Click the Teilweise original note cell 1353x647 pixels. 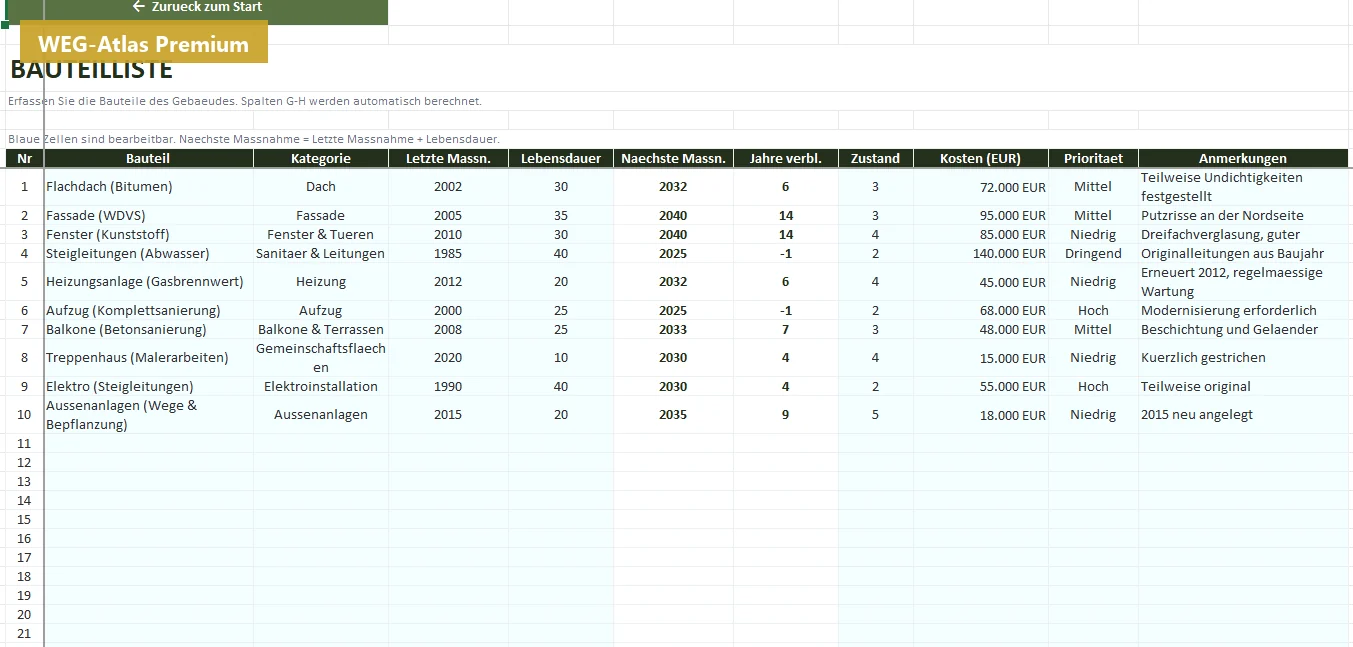pyautogui.click(x=1243, y=386)
